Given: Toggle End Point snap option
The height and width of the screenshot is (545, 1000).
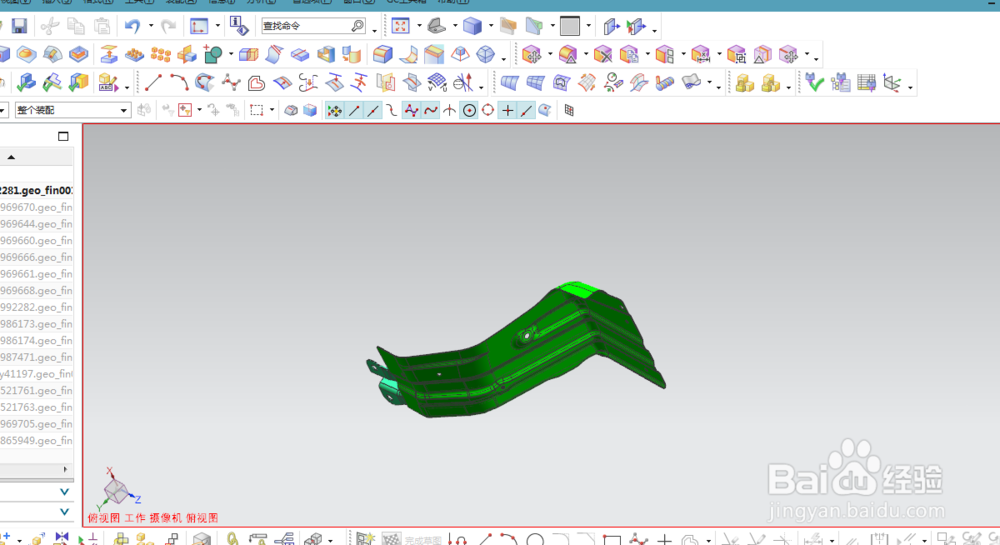Looking at the screenshot, I should pyautogui.click(x=355, y=110).
